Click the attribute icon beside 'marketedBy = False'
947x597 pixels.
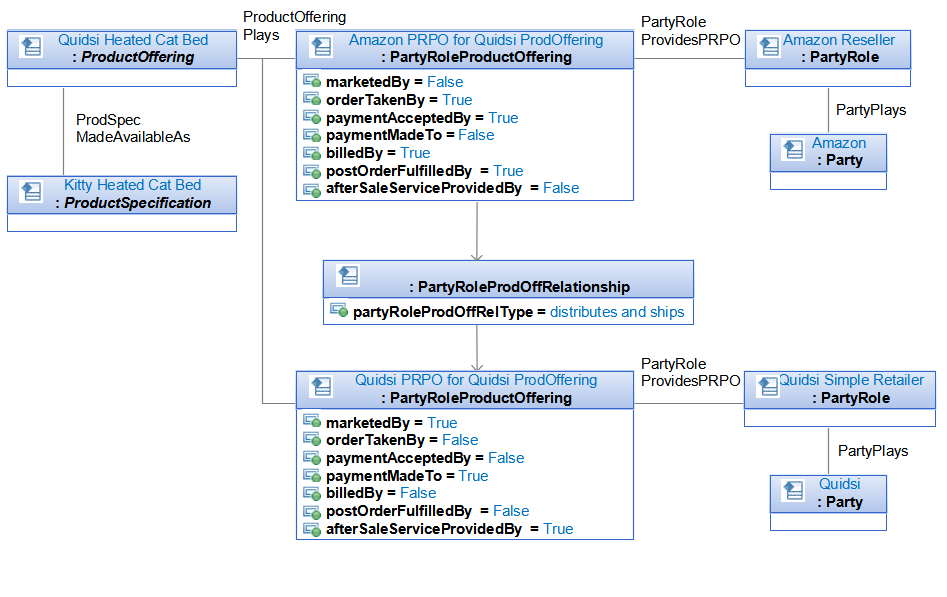point(312,81)
